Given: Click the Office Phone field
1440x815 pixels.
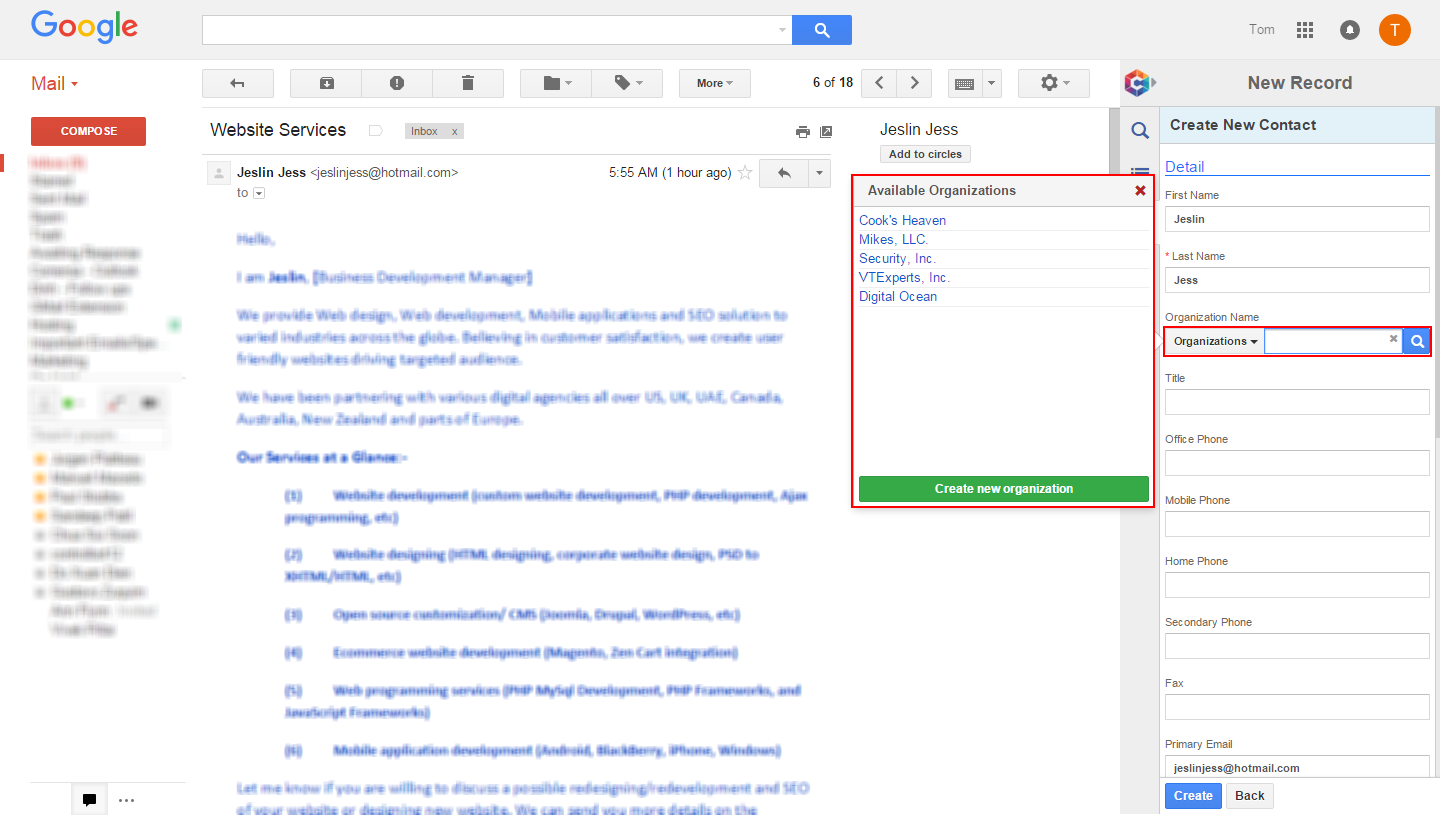Looking at the screenshot, I should [1297, 463].
